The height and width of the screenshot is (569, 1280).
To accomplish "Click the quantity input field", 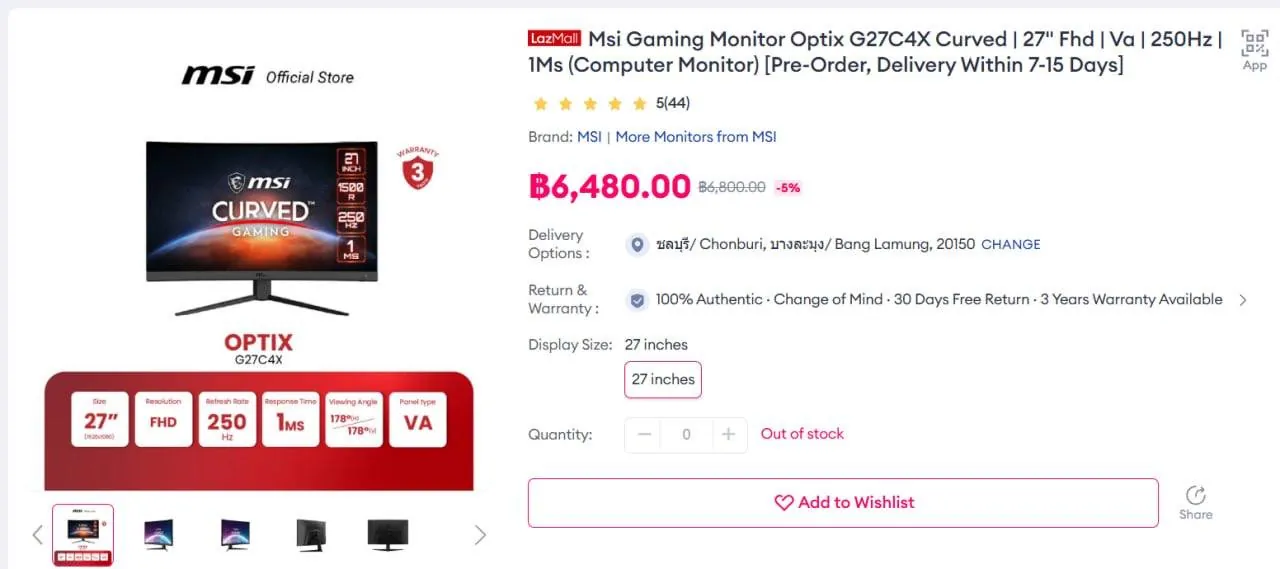I will 686,434.
